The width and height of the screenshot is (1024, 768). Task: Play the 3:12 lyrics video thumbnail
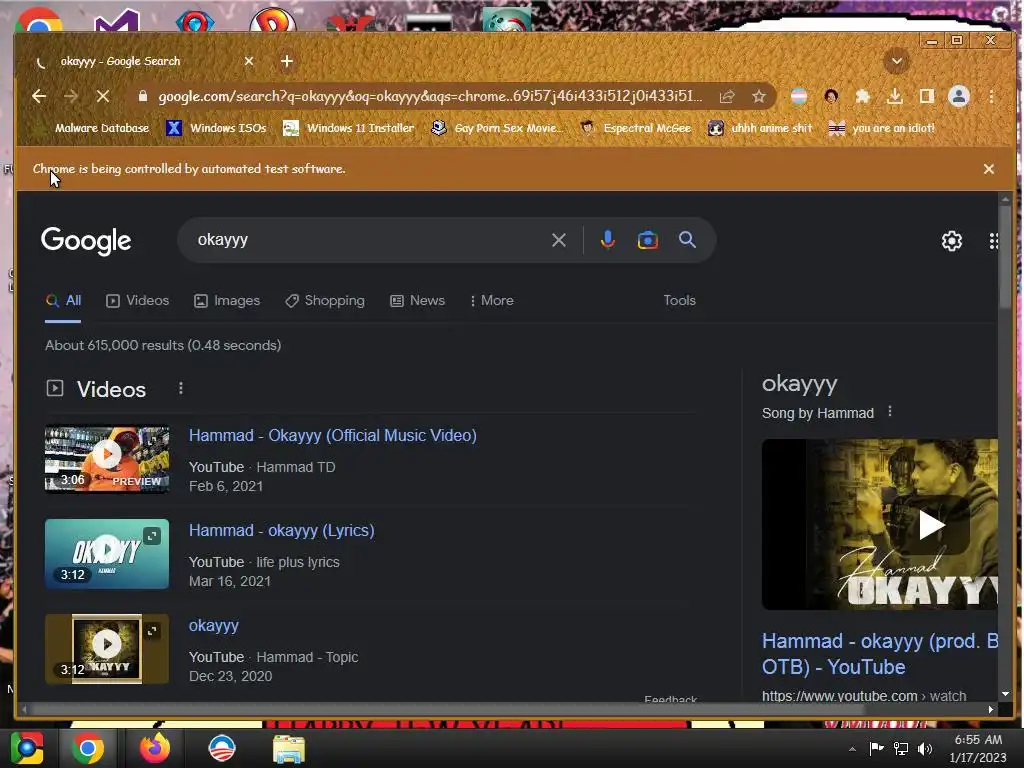(107, 554)
